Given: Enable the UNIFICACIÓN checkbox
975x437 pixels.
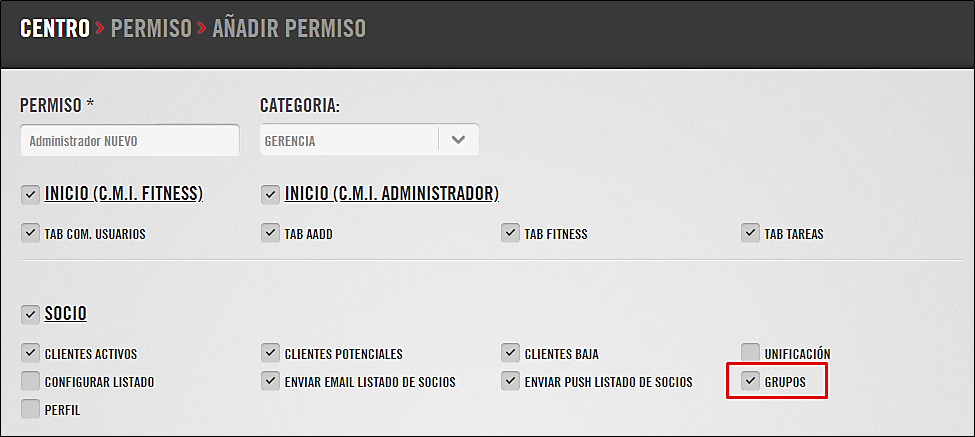Looking at the screenshot, I should click(751, 353).
